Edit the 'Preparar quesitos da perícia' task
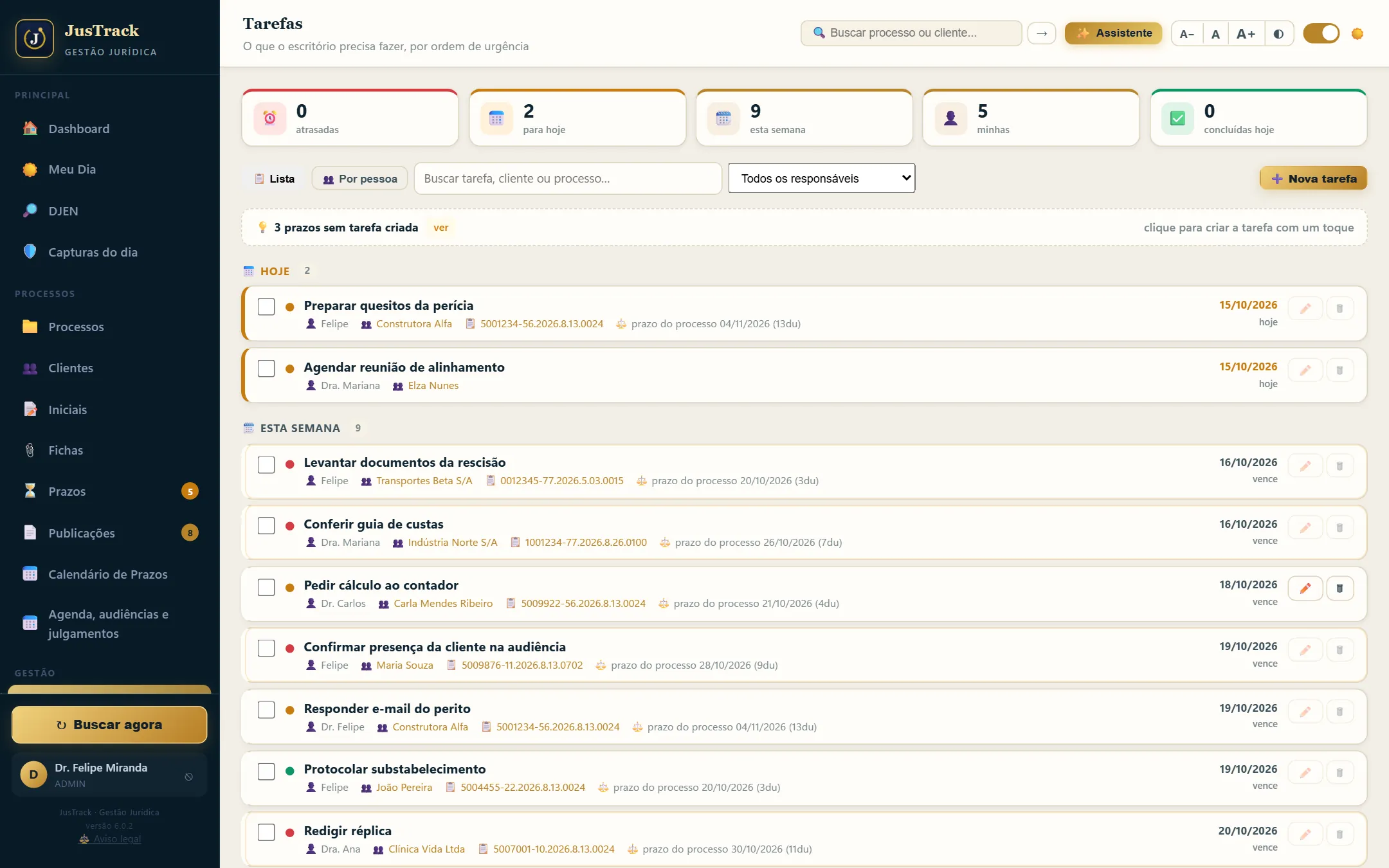 [x=1305, y=309]
